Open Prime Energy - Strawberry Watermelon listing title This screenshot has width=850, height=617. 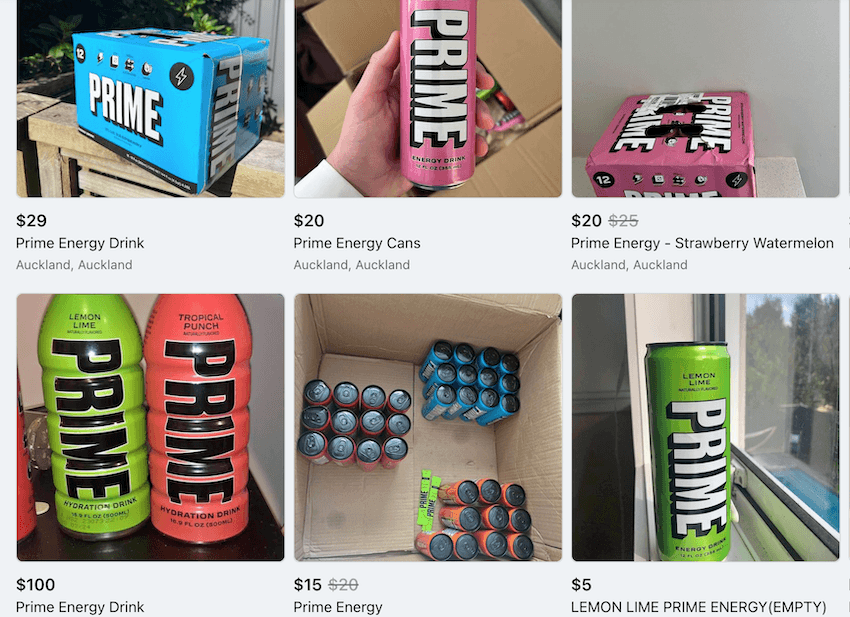pos(702,243)
